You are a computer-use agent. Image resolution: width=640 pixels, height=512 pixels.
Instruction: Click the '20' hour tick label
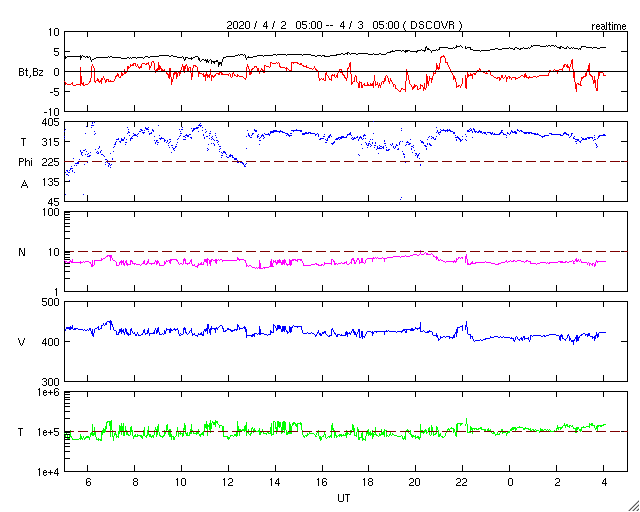(415, 483)
